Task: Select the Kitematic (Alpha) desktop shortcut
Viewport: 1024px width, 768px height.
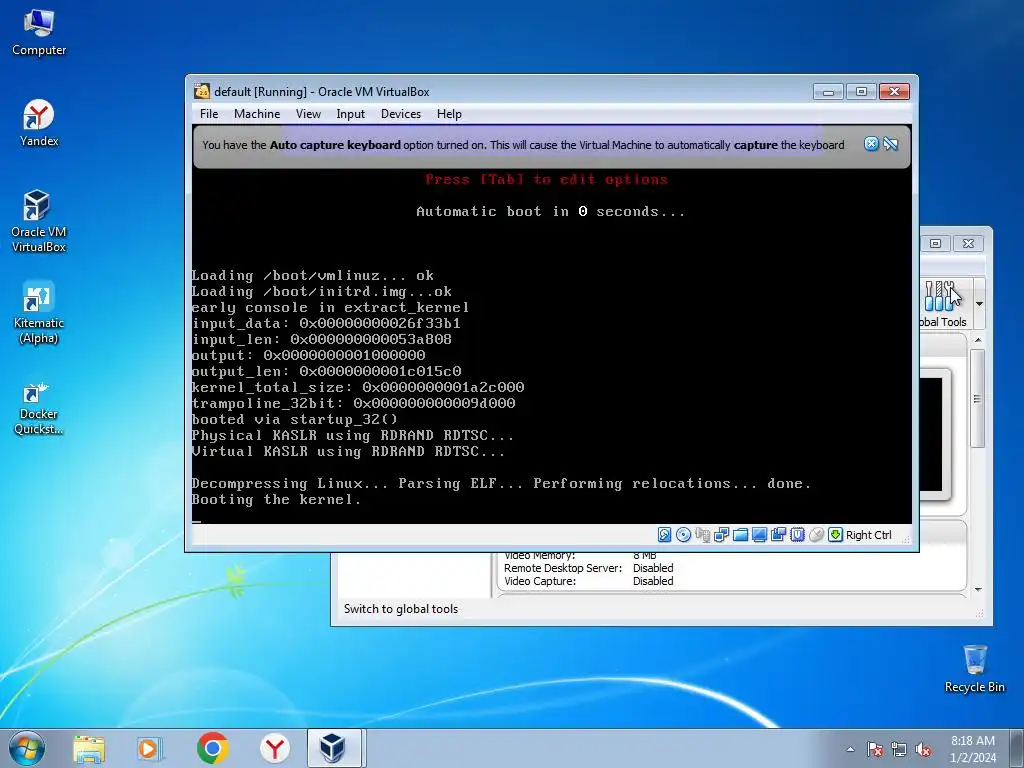Action: (x=39, y=312)
